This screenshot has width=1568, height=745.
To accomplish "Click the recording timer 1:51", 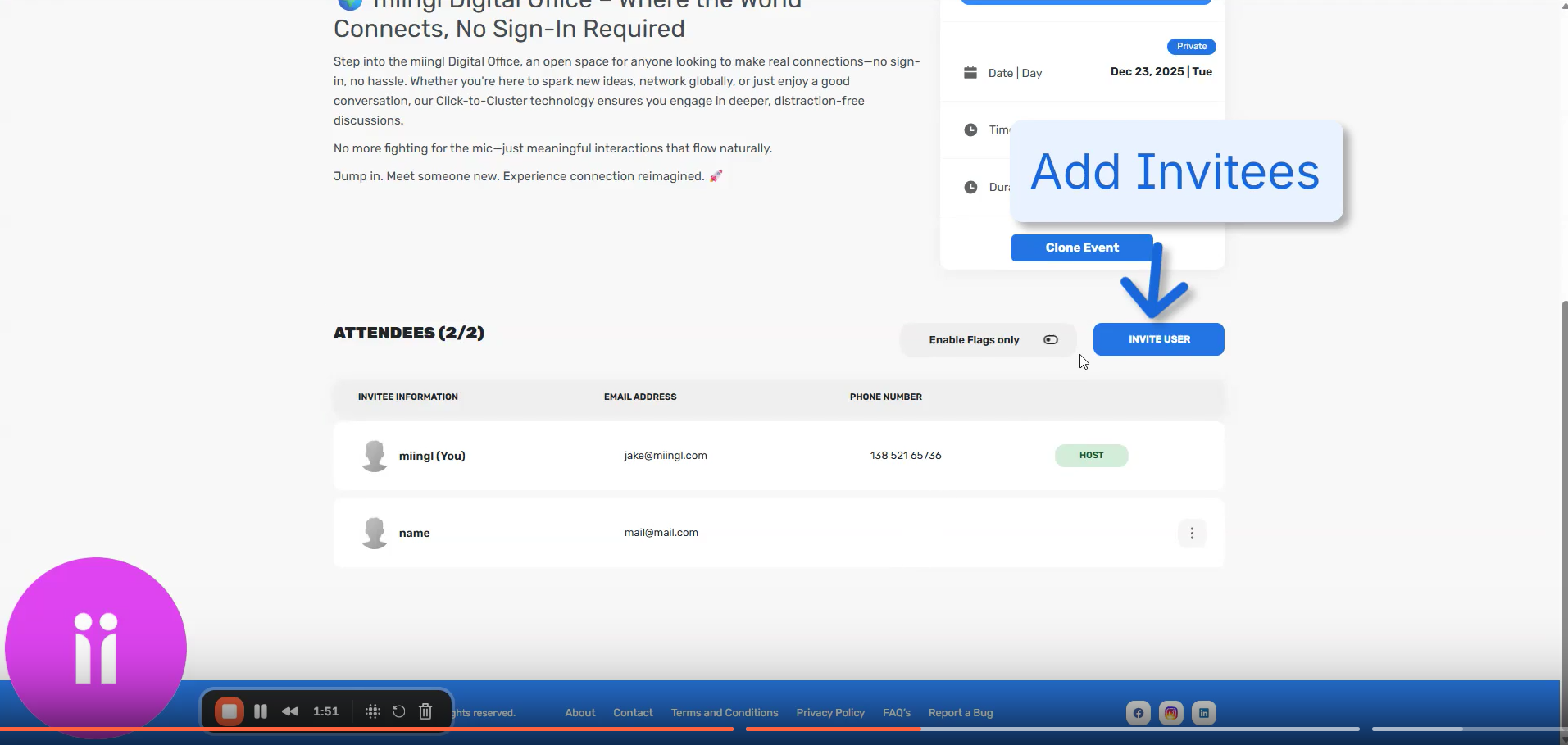I will [326, 711].
